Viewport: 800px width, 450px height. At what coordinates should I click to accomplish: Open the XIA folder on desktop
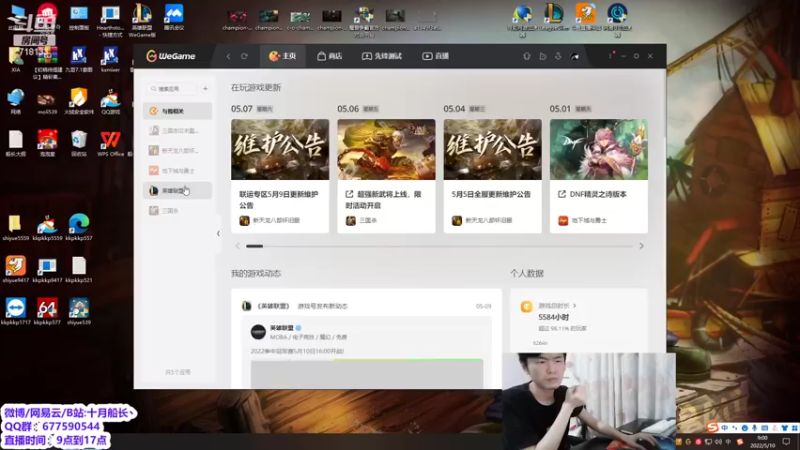tap(15, 59)
